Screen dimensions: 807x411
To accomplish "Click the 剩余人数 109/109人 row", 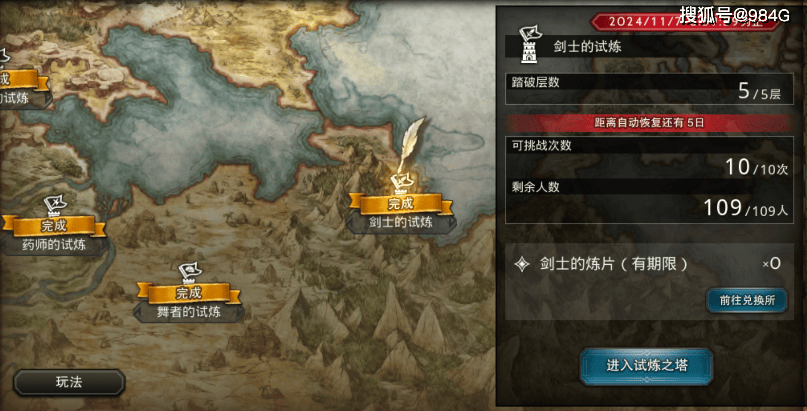I will coord(649,201).
